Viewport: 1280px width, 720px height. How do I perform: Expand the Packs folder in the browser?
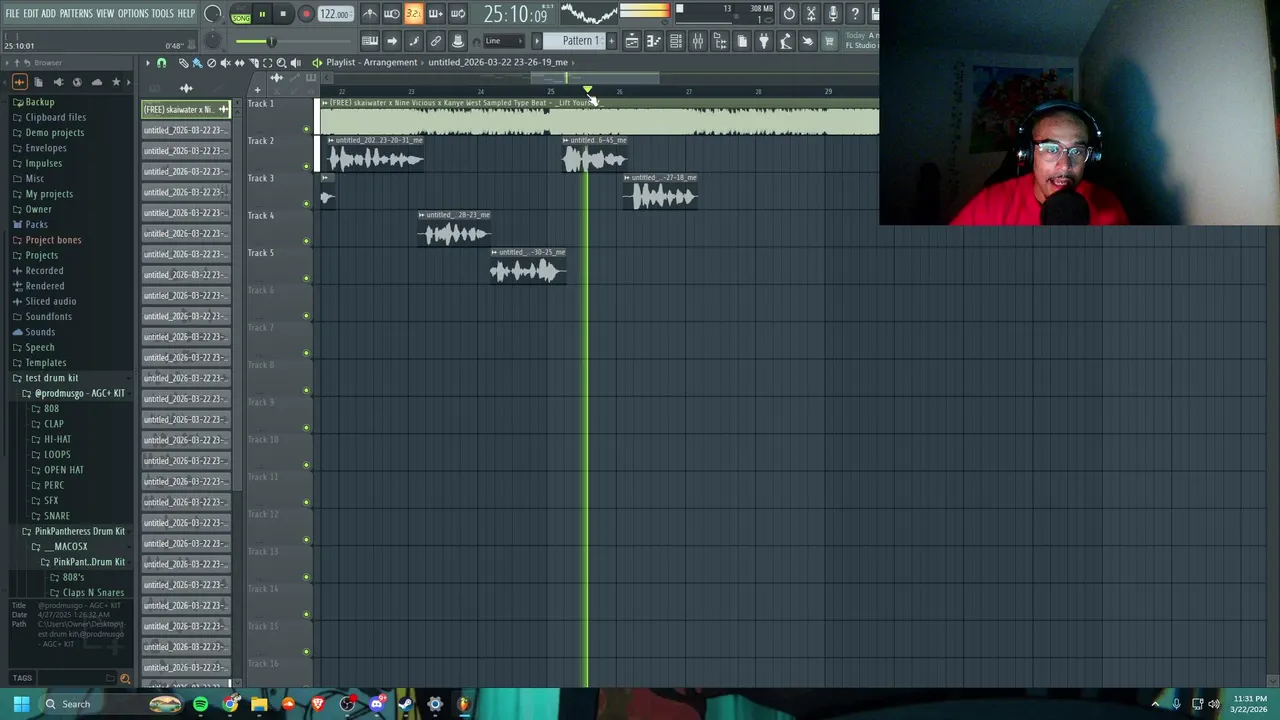coord(36,224)
